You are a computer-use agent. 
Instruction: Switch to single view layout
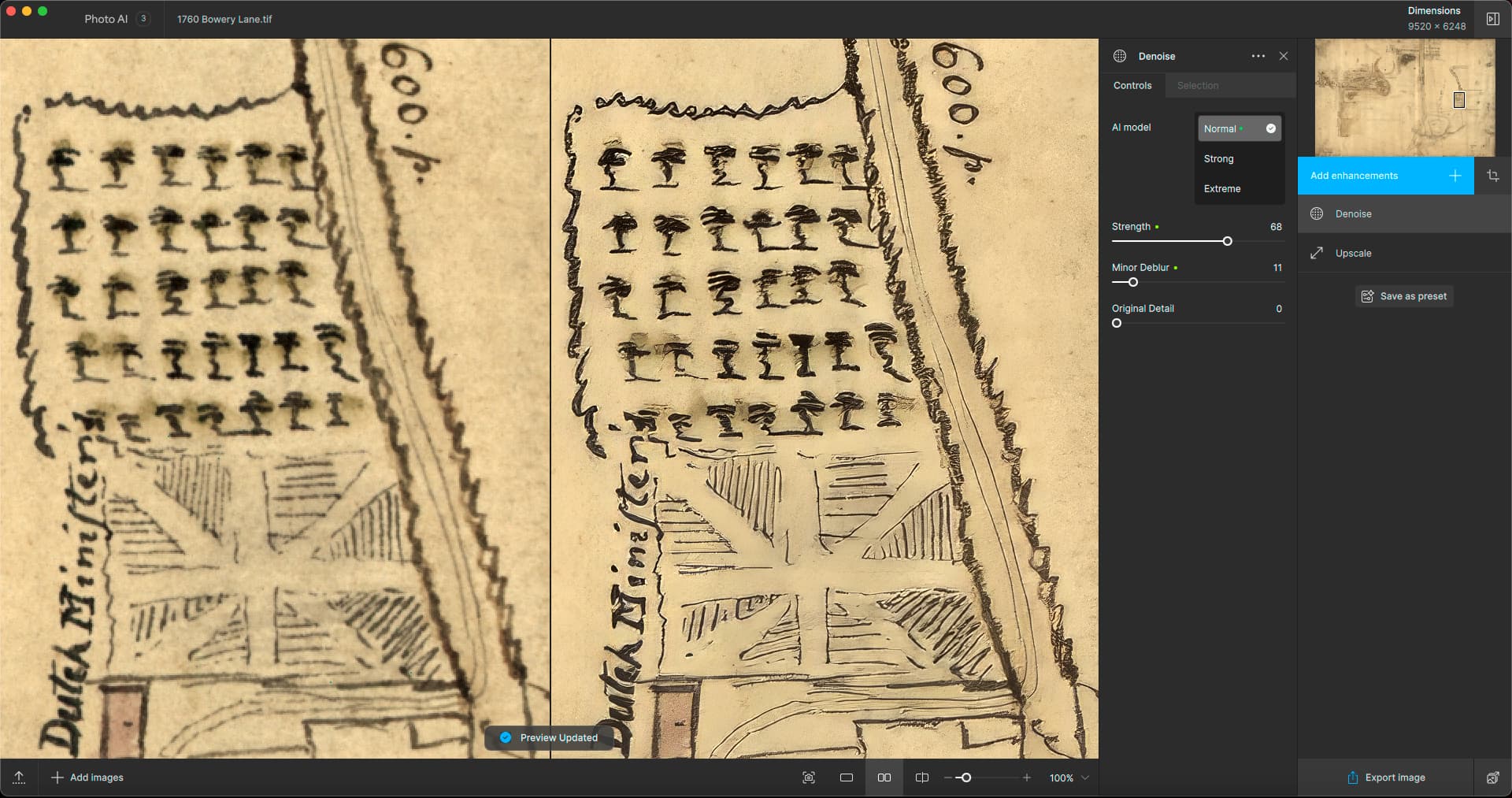pos(847,778)
